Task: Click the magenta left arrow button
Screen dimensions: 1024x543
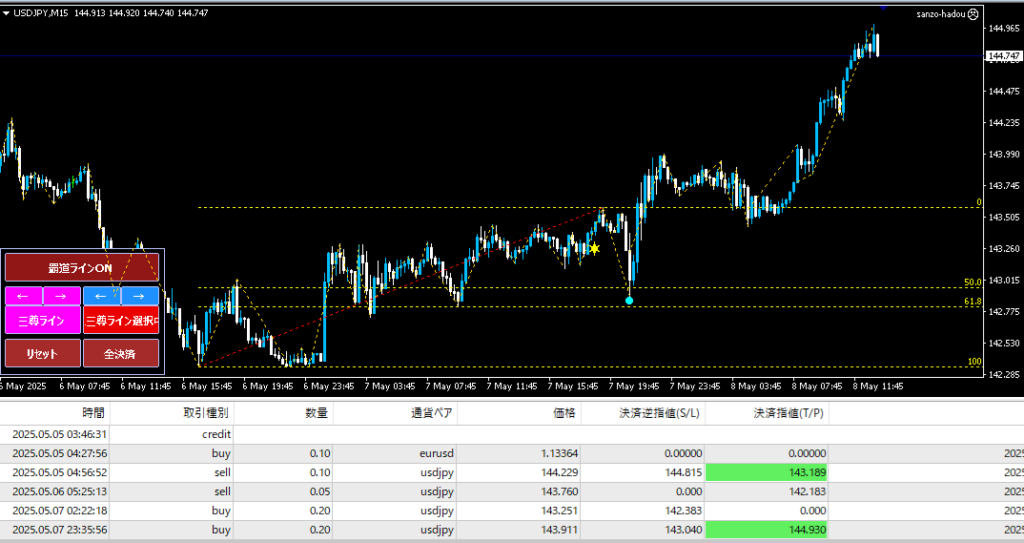Action: (x=24, y=296)
